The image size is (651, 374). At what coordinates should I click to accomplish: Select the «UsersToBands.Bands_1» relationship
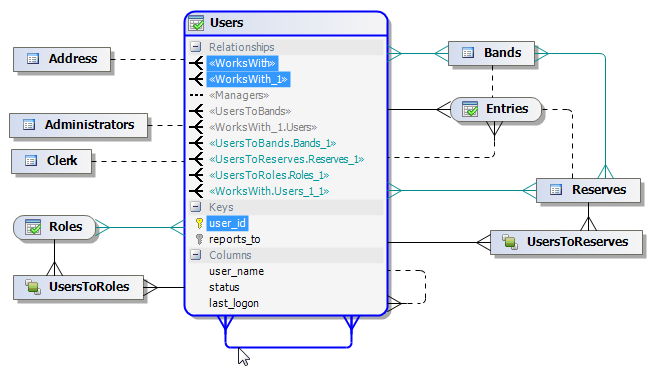coord(272,143)
